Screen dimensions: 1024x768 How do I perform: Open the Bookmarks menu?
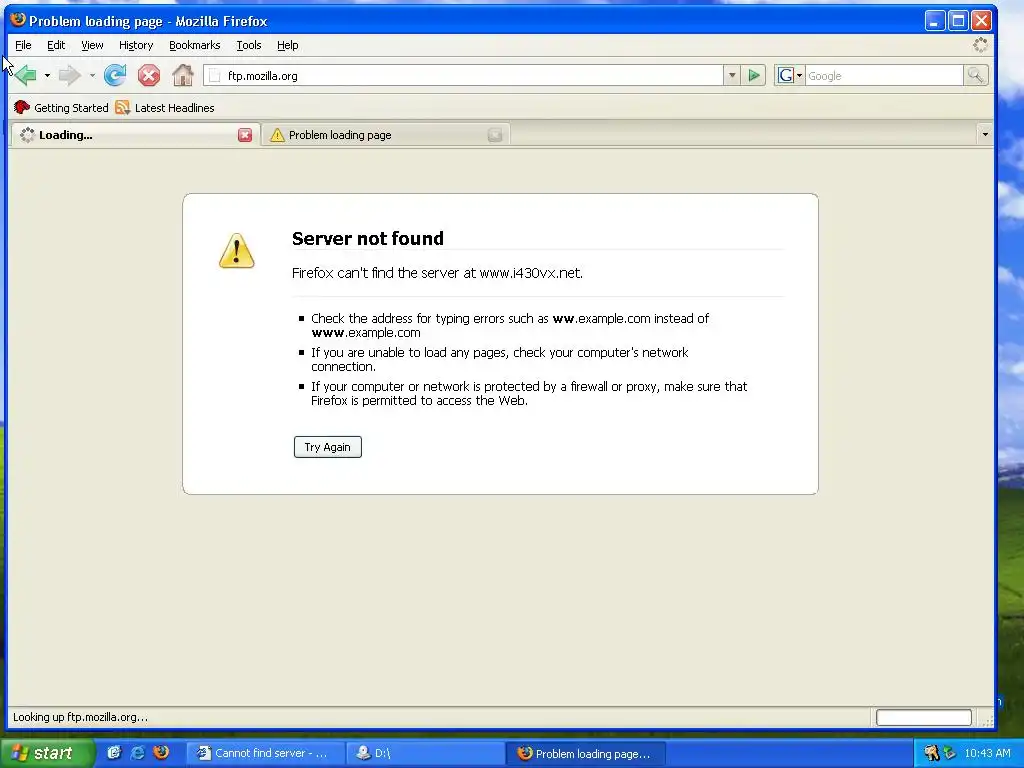(195, 45)
